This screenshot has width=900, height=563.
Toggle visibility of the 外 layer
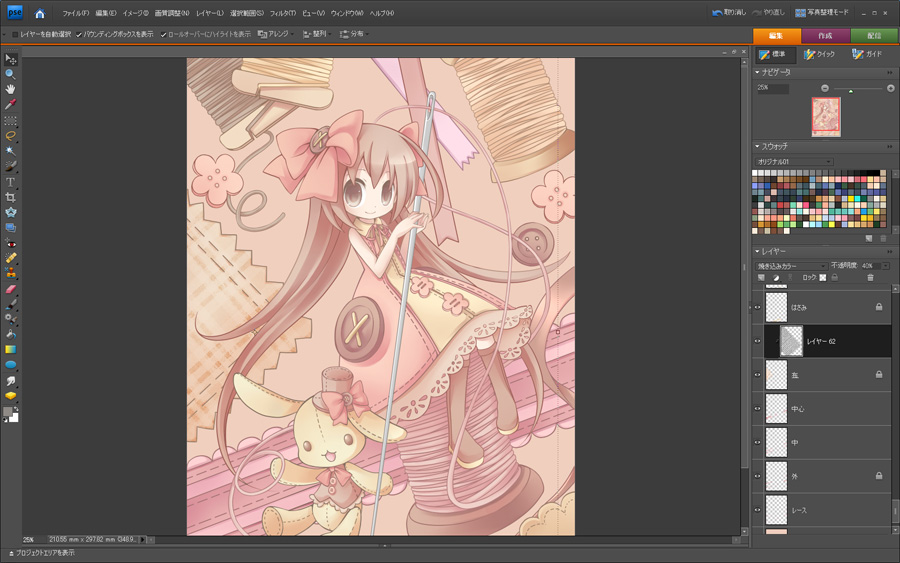tap(758, 476)
